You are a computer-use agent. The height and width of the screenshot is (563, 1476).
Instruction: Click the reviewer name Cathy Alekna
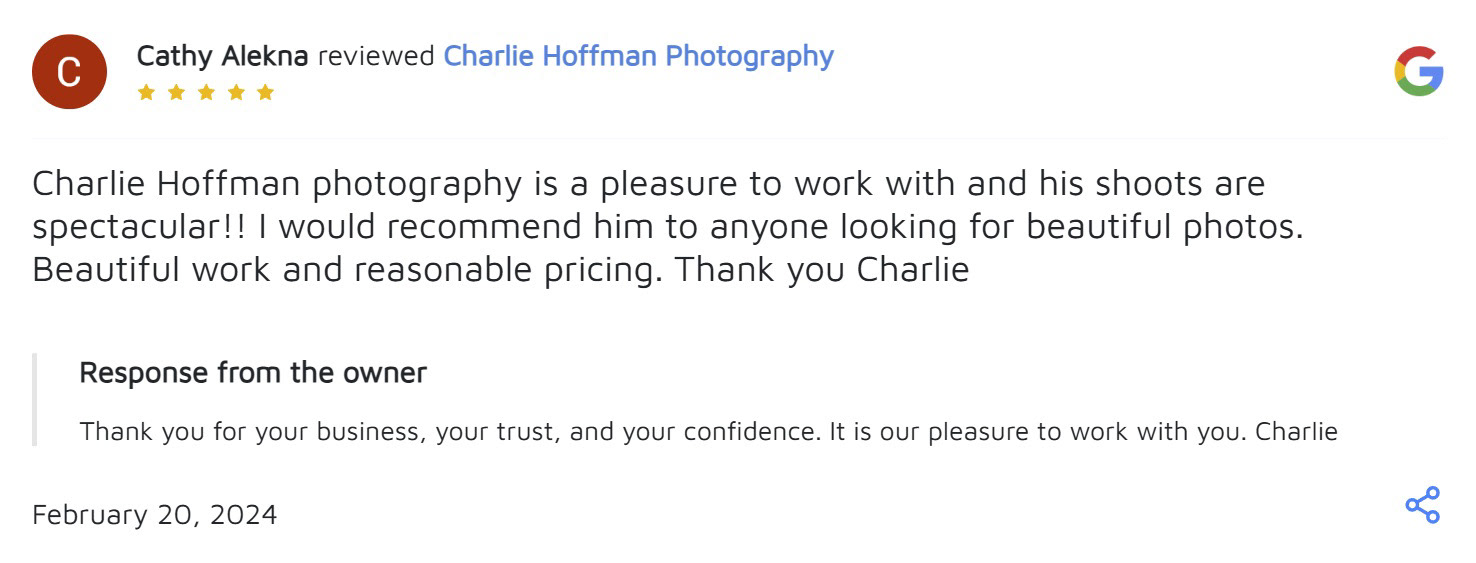(222, 56)
